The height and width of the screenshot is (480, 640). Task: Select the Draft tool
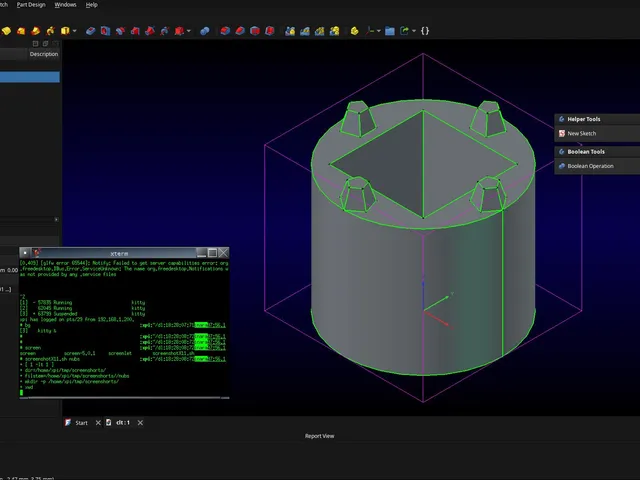[x=255, y=31]
